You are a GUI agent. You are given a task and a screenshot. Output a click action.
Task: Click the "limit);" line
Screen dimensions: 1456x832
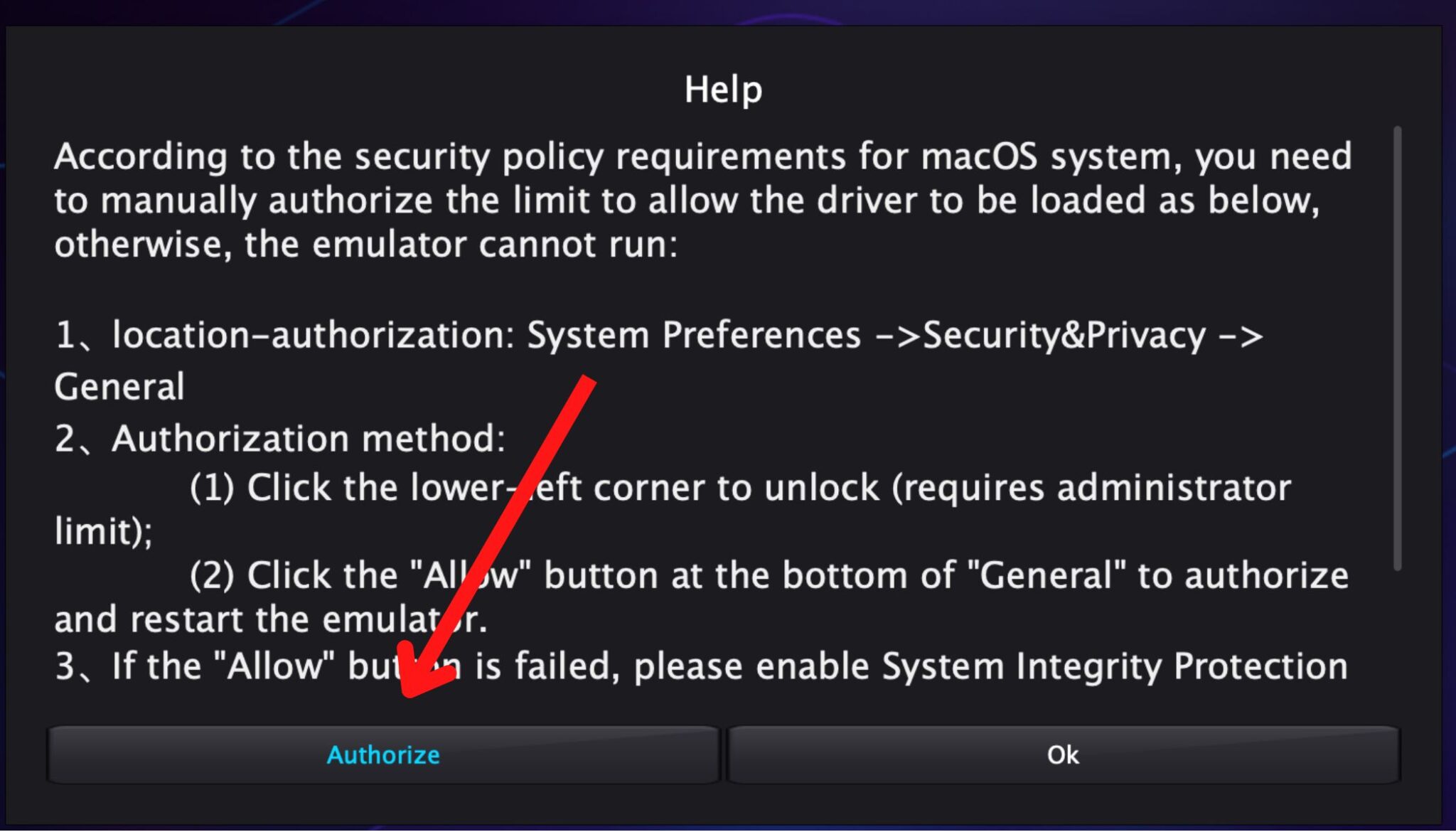pyautogui.click(x=103, y=532)
